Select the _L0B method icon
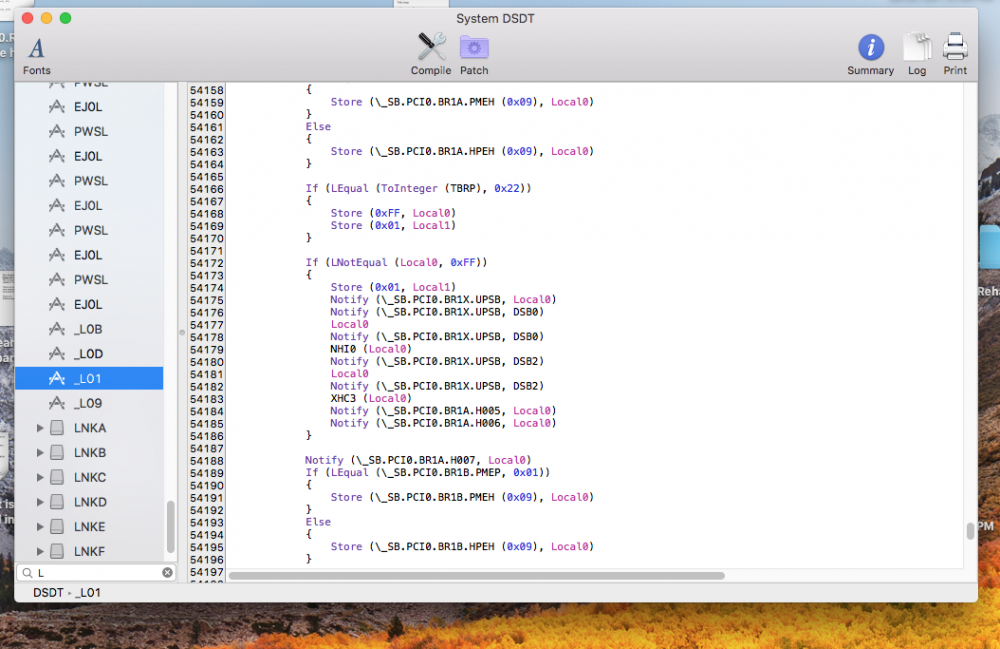The height and width of the screenshot is (649, 1000). pyautogui.click(x=57, y=329)
